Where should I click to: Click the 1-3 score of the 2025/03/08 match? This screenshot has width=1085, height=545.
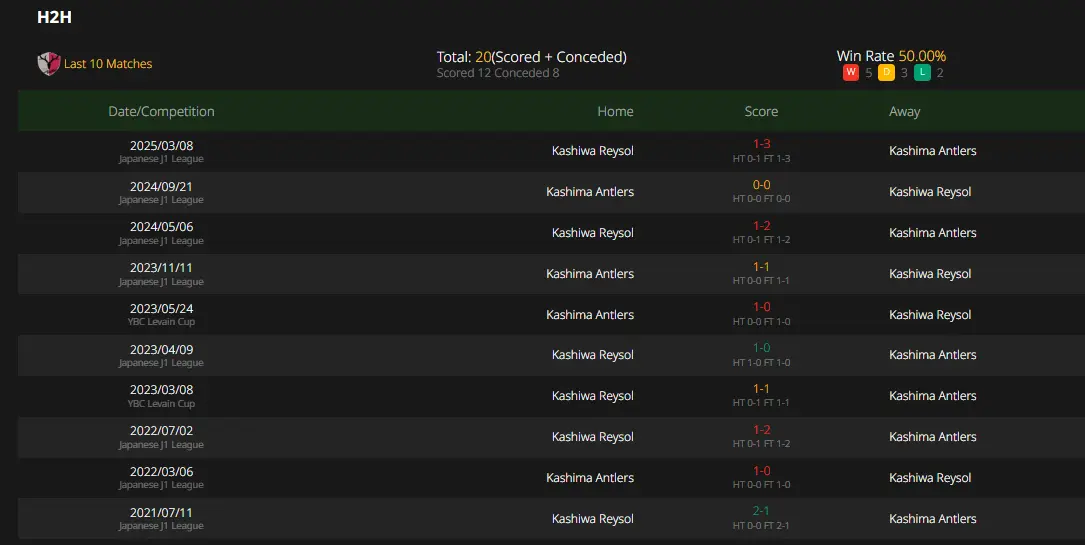pos(761,144)
